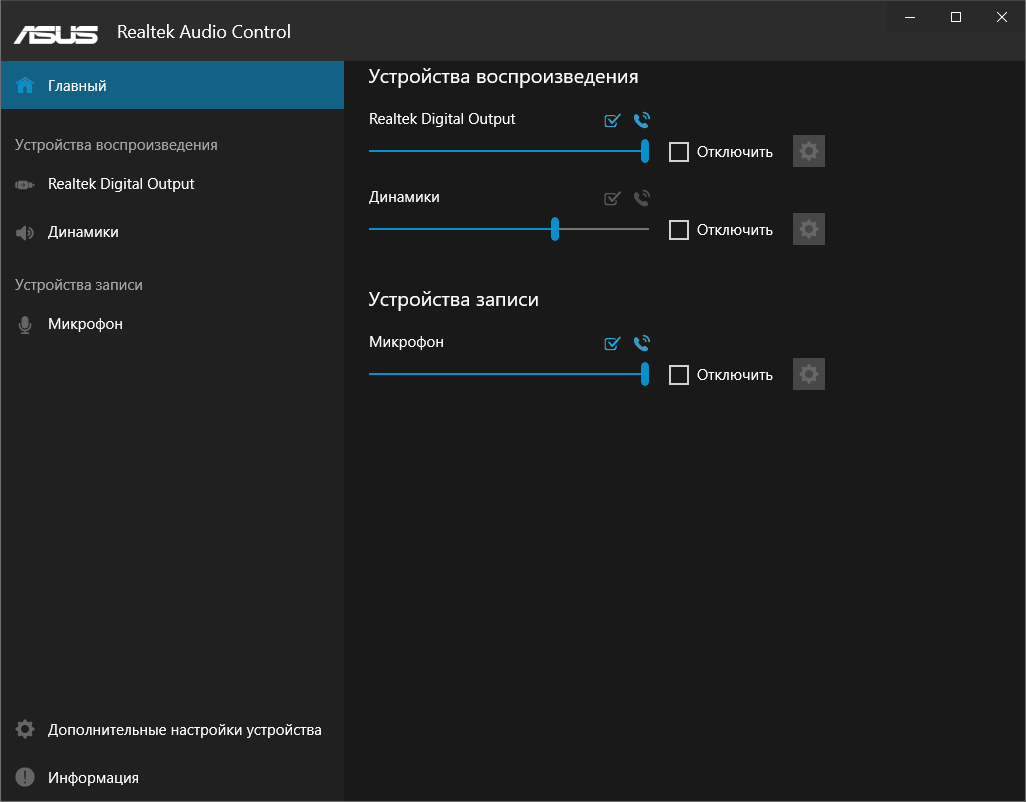The image size is (1026, 802).
Task: Click Микрофон default device checkmark icon
Action: [613, 344]
